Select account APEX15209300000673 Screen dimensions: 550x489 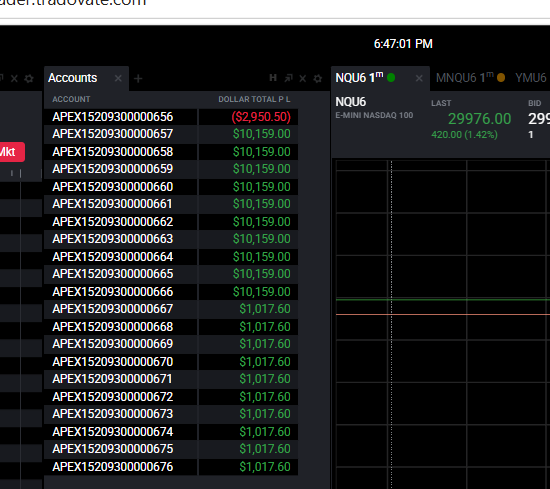point(113,414)
